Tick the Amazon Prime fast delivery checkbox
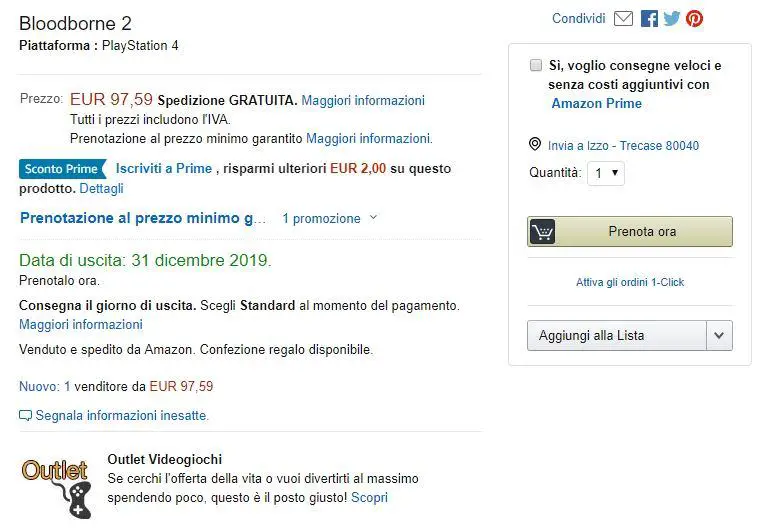 pos(536,65)
